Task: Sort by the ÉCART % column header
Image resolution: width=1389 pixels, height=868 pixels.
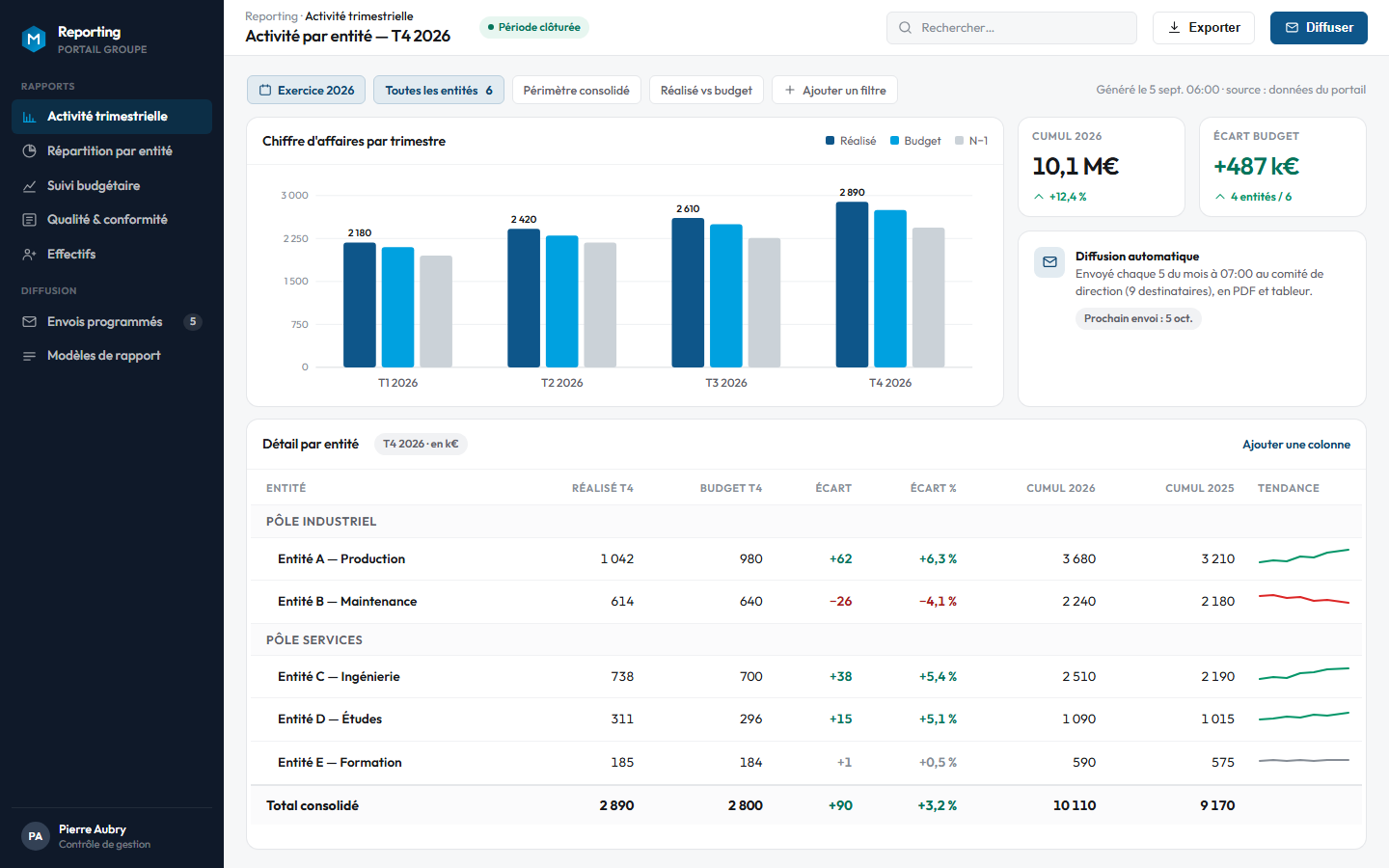Action: [x=933, y=488]
